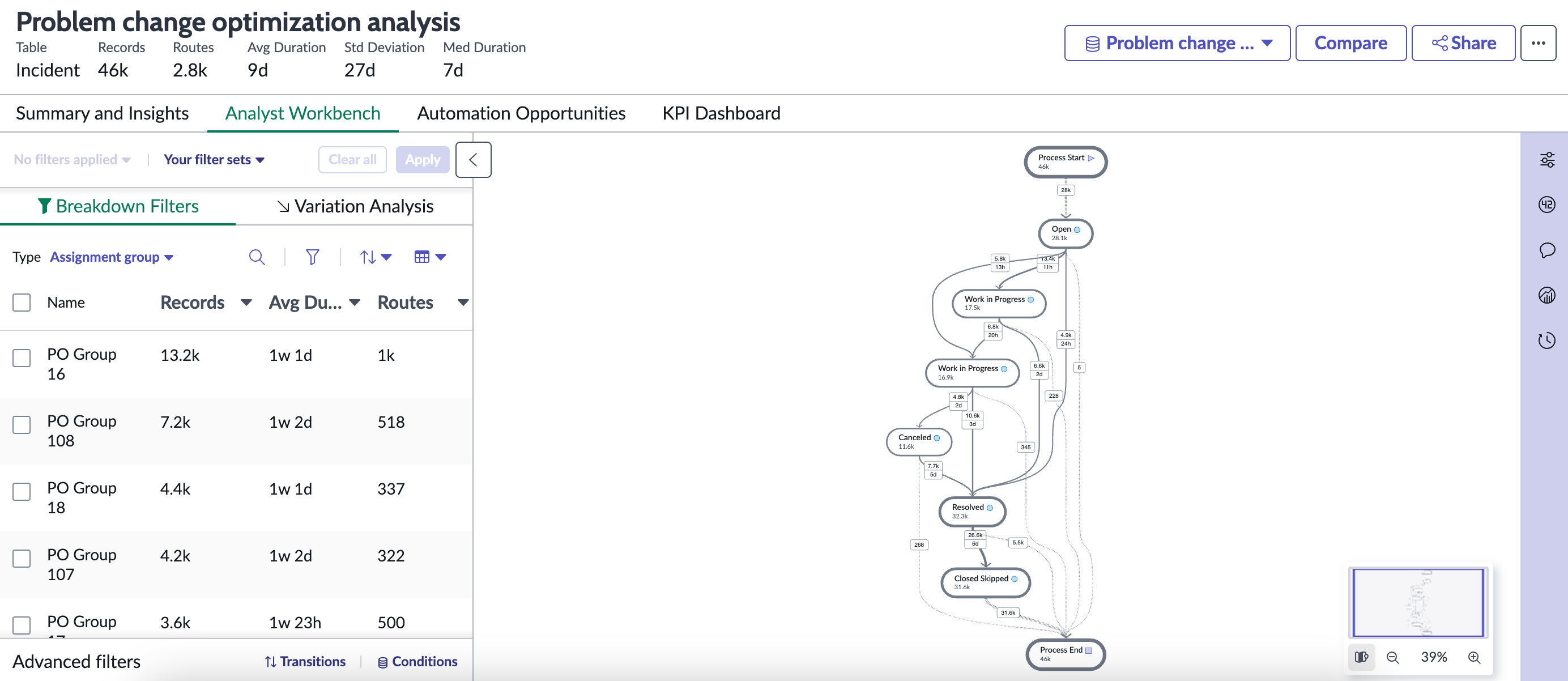Click the 268 transition label
Viewport: 1568px width, 681px height.
coord(918,544)
